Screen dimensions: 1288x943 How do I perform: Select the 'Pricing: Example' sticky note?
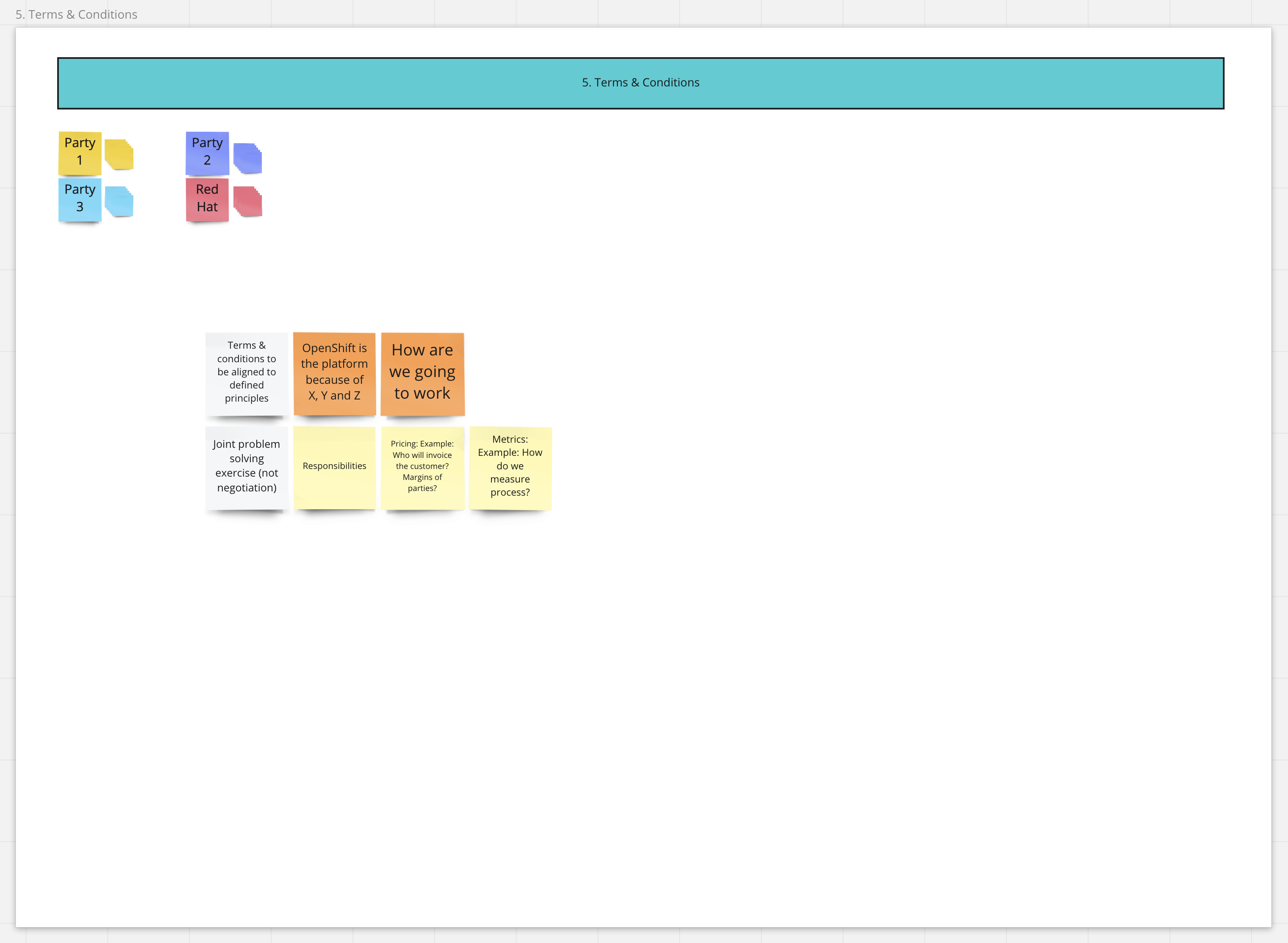tap(422, 468)
